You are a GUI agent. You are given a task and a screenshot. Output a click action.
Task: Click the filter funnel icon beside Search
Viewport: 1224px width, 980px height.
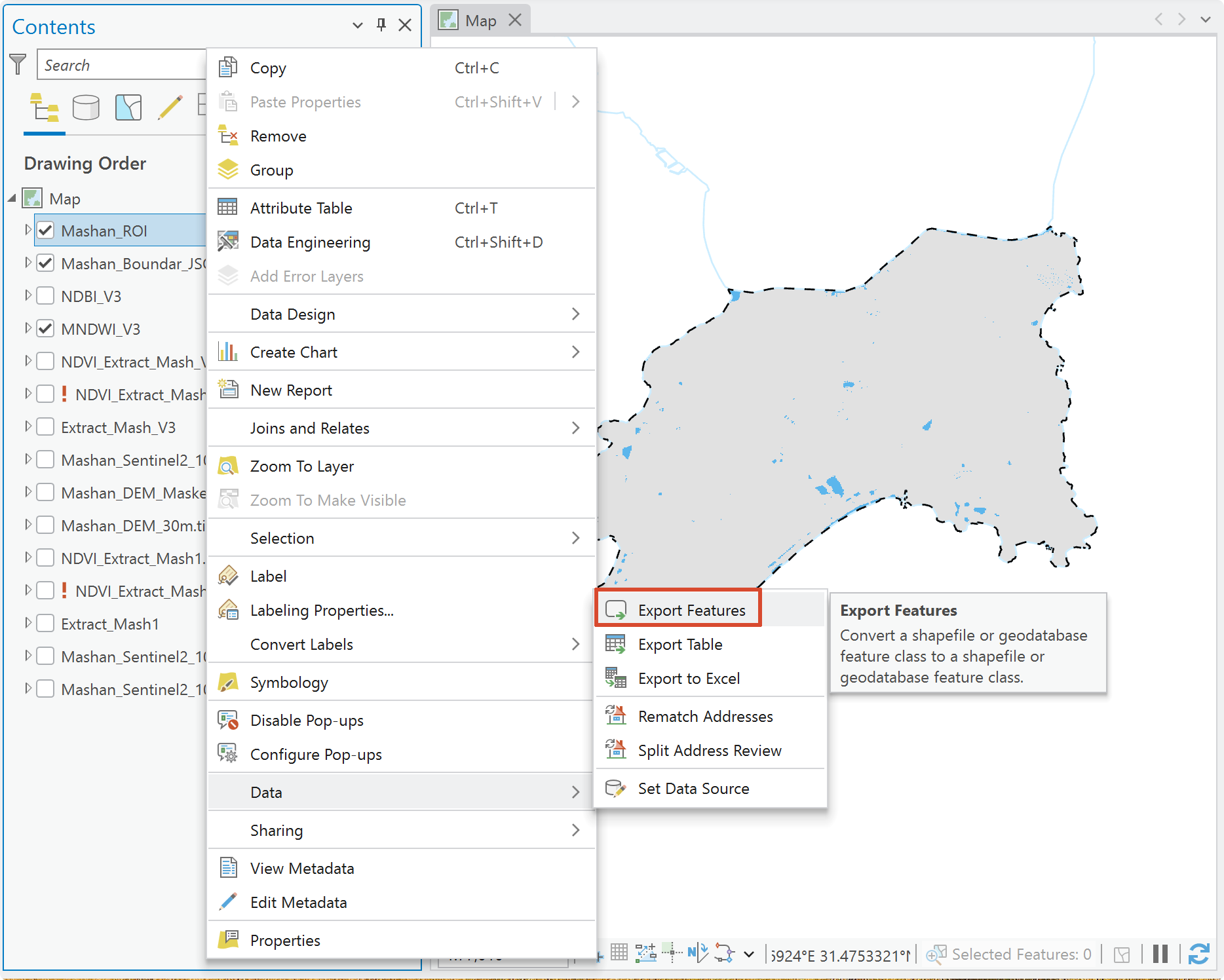[x=18, y=64]
